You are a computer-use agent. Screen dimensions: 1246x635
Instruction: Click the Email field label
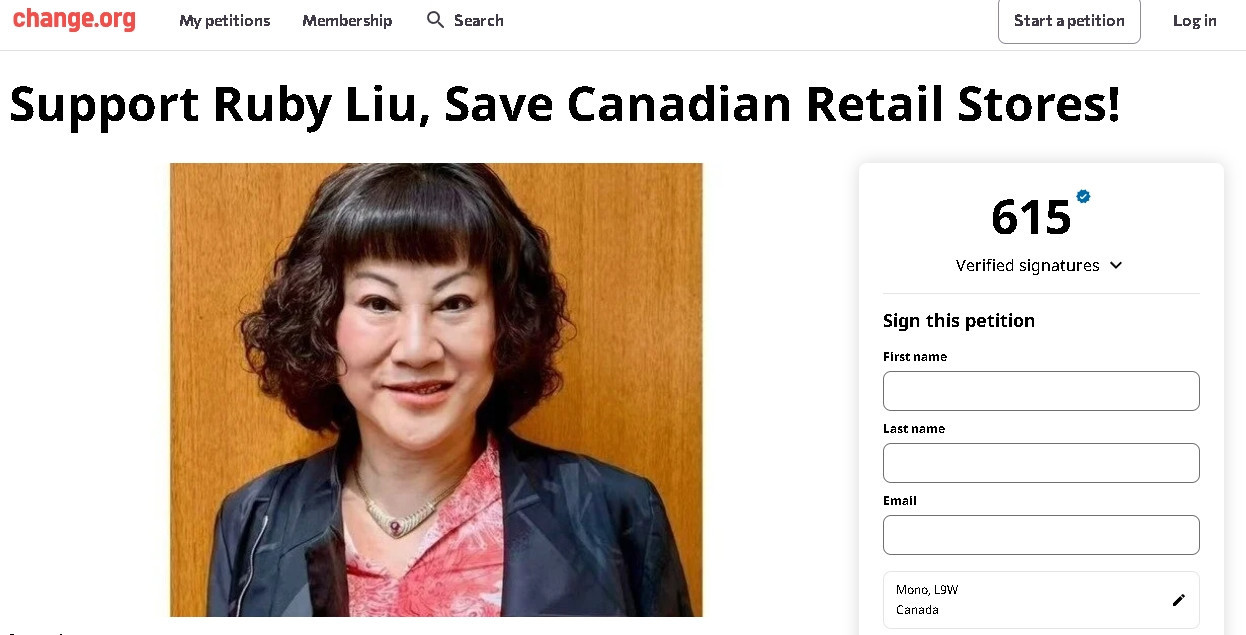[x=900, y=500]
